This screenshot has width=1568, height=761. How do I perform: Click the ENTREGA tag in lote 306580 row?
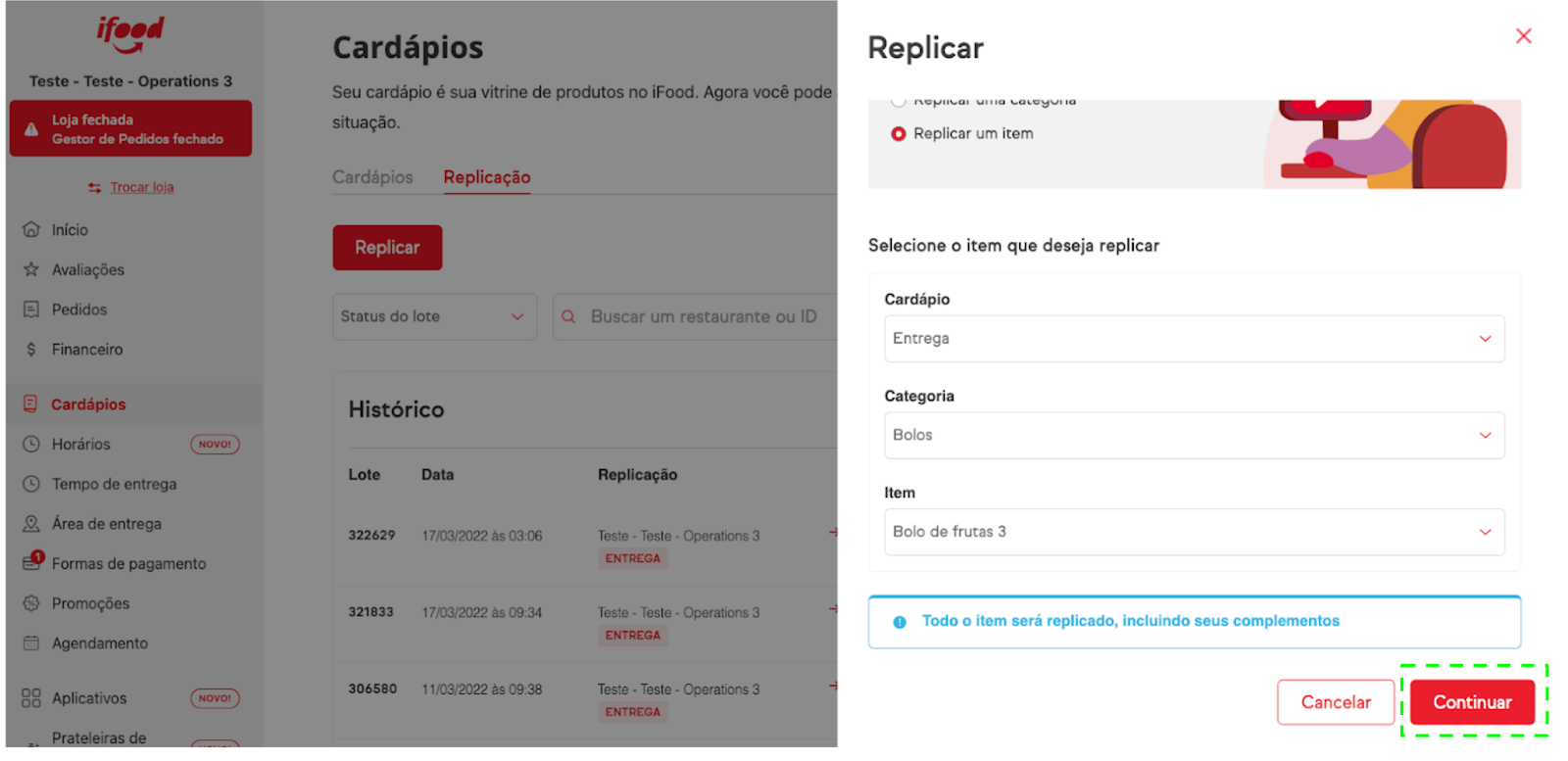click(632, 712)
